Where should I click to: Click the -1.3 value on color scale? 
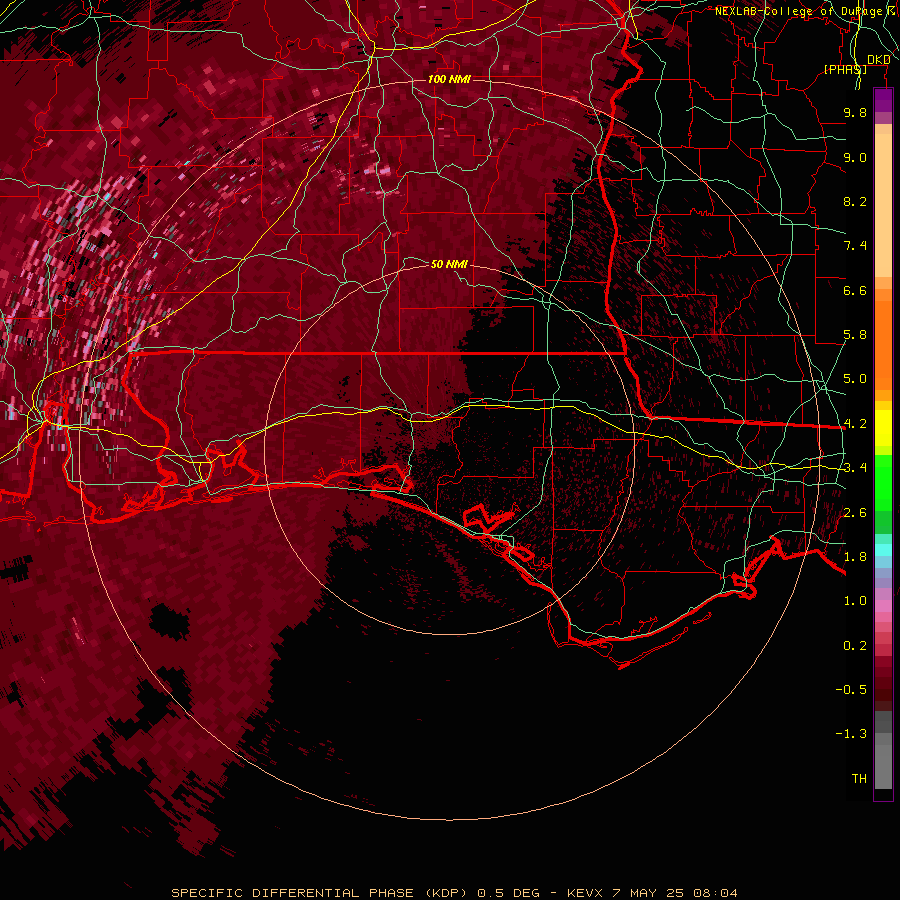pyautogui.click(x=851, y=734)
